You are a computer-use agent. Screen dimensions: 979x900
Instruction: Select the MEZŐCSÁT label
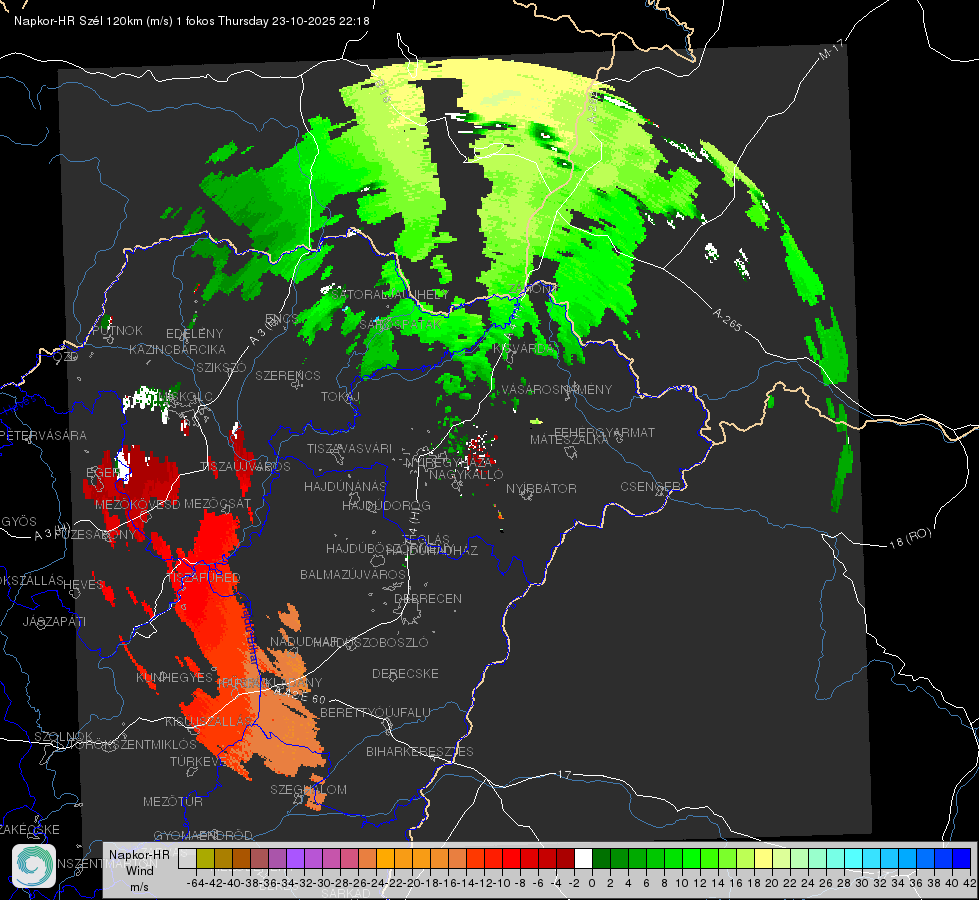(x=217, y=503)
